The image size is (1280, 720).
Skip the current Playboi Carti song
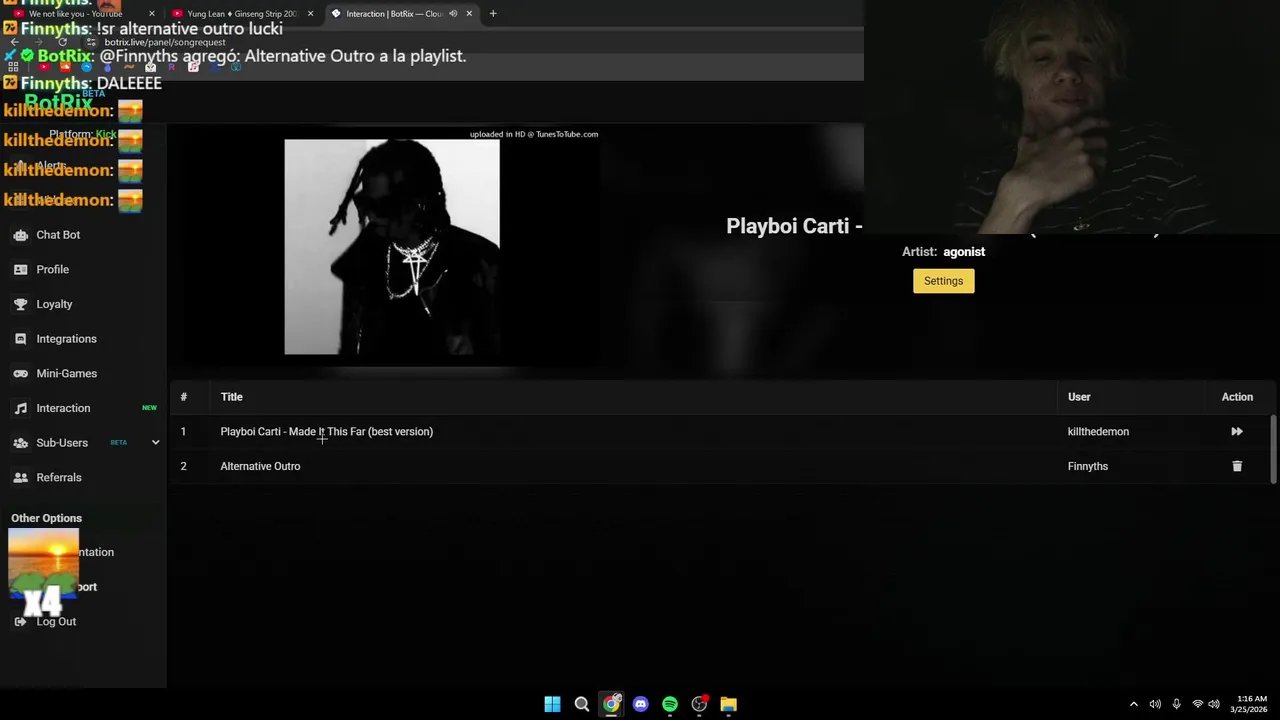1237,432
